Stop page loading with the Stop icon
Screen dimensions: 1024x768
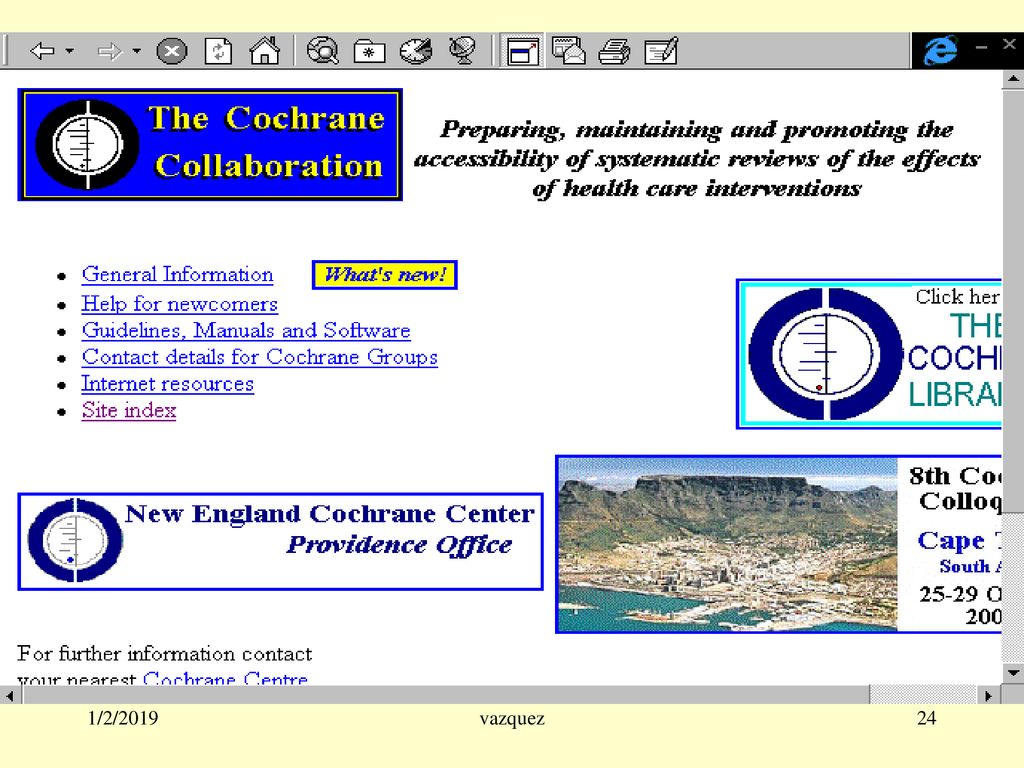pyautogui.click(x=172, y=51)
